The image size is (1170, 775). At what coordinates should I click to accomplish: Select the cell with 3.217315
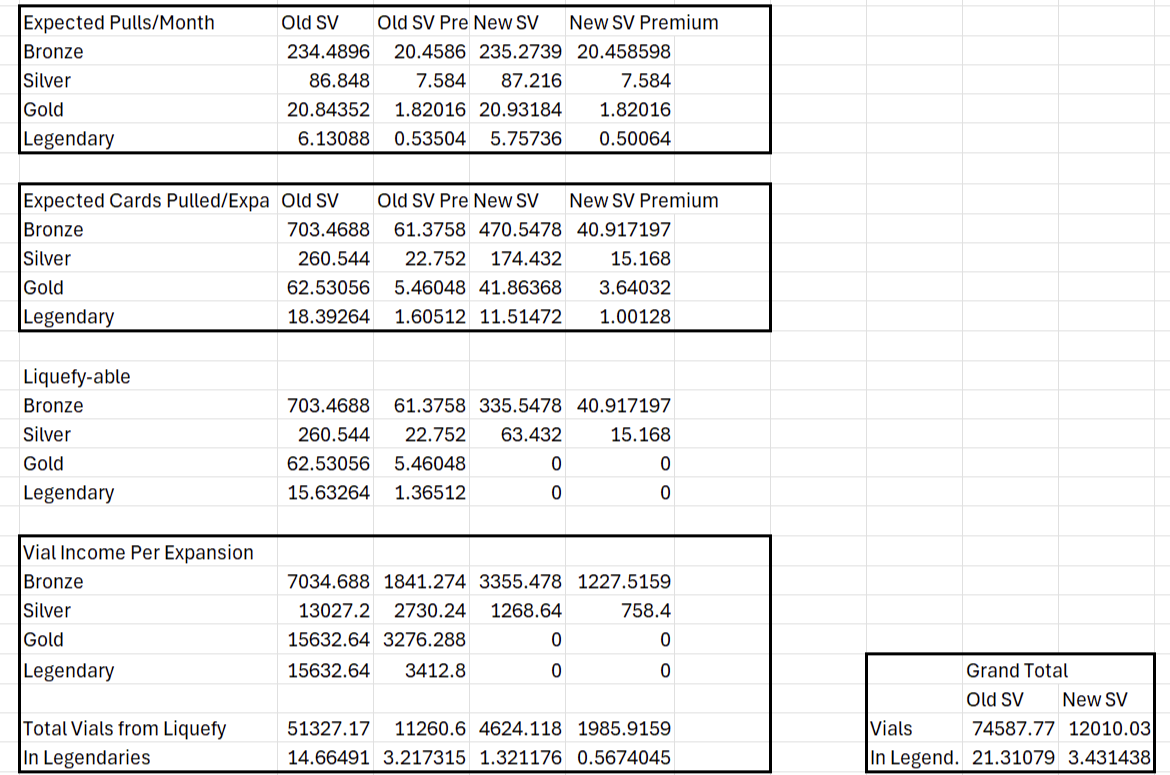coord(422,758)
